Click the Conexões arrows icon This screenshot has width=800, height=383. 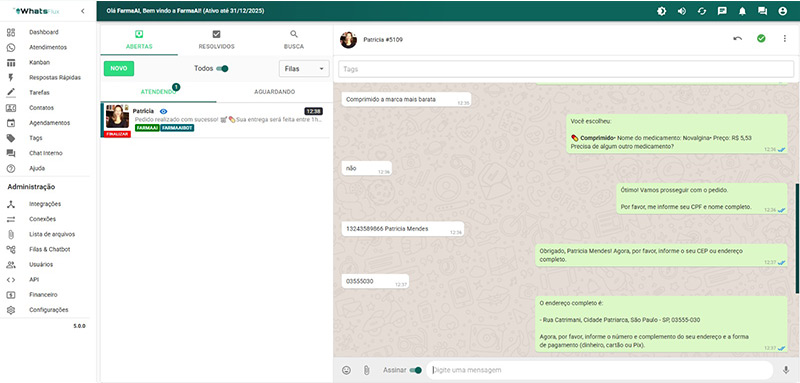point(11,219)
